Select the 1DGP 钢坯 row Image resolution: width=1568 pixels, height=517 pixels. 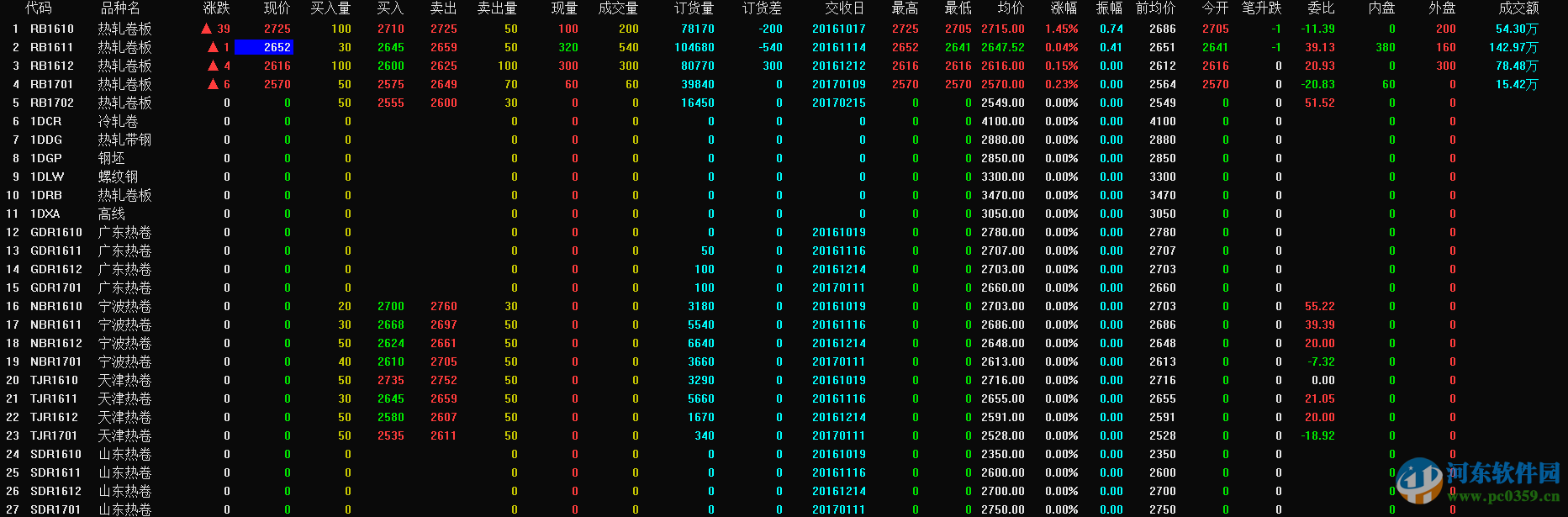(784, 158)
